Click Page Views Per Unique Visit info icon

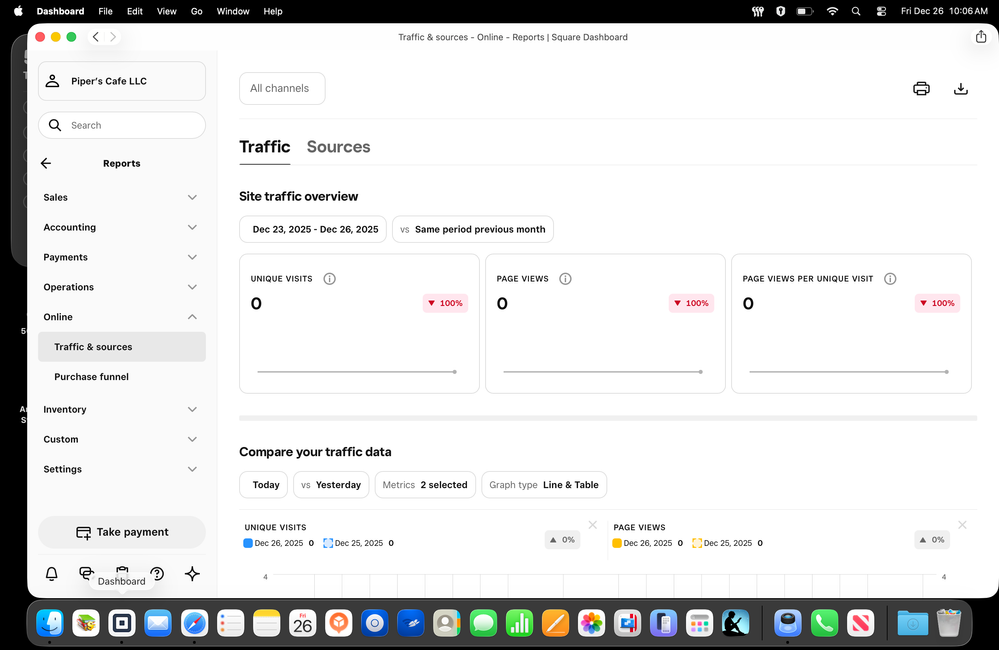point(890,279)
